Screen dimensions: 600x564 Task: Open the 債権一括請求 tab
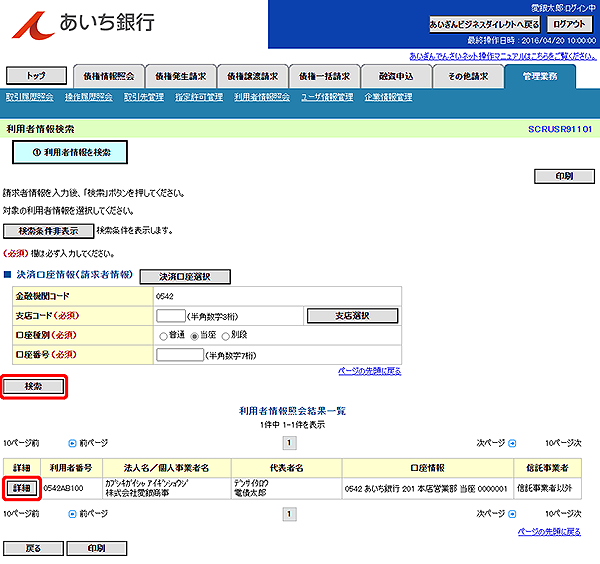(324, 77)
